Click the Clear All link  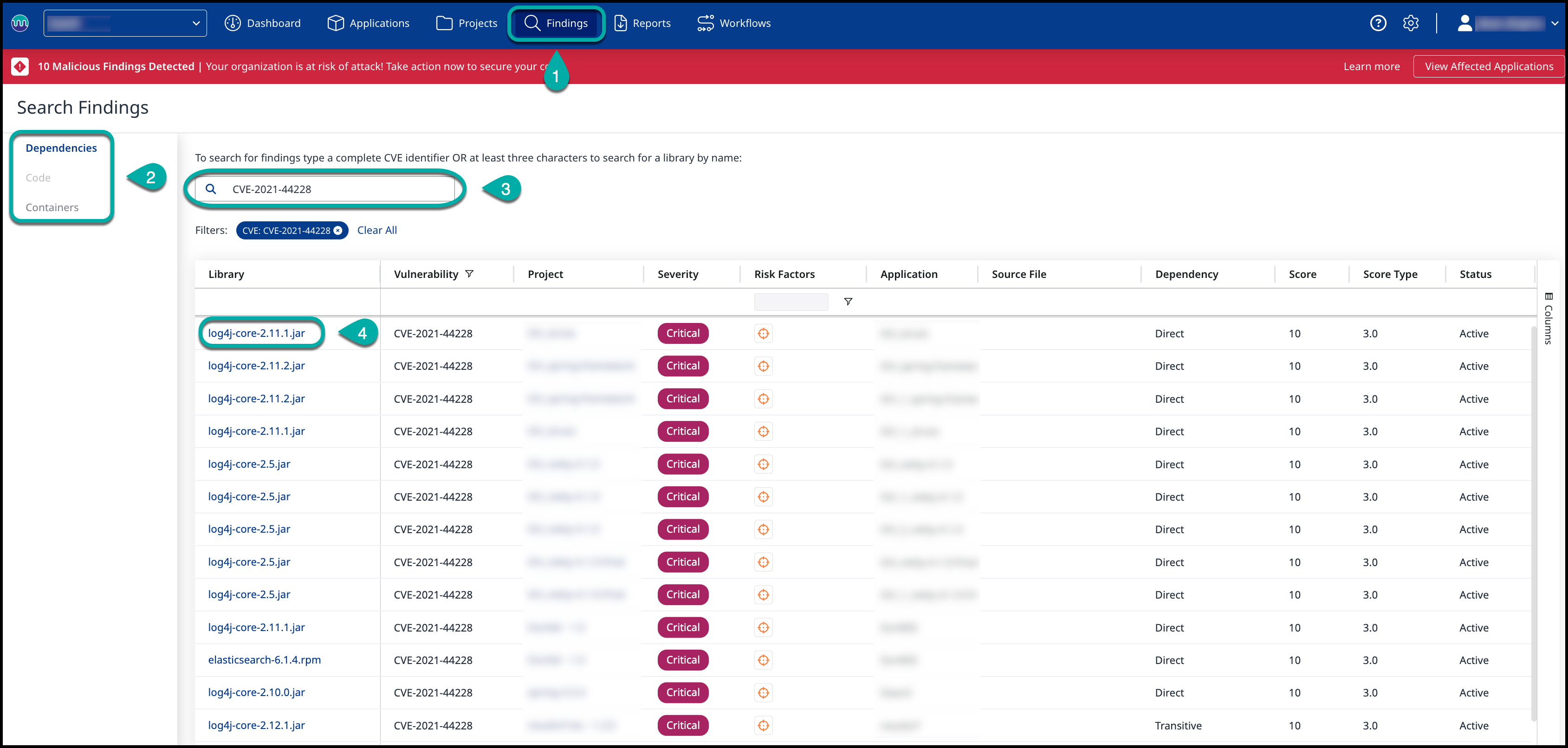[x=377, y=230]
